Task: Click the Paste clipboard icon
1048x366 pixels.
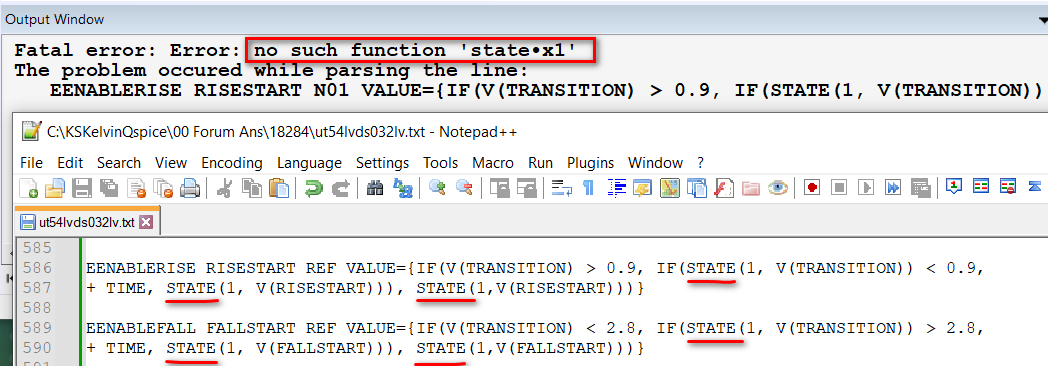Action: (x=278, y=188)
